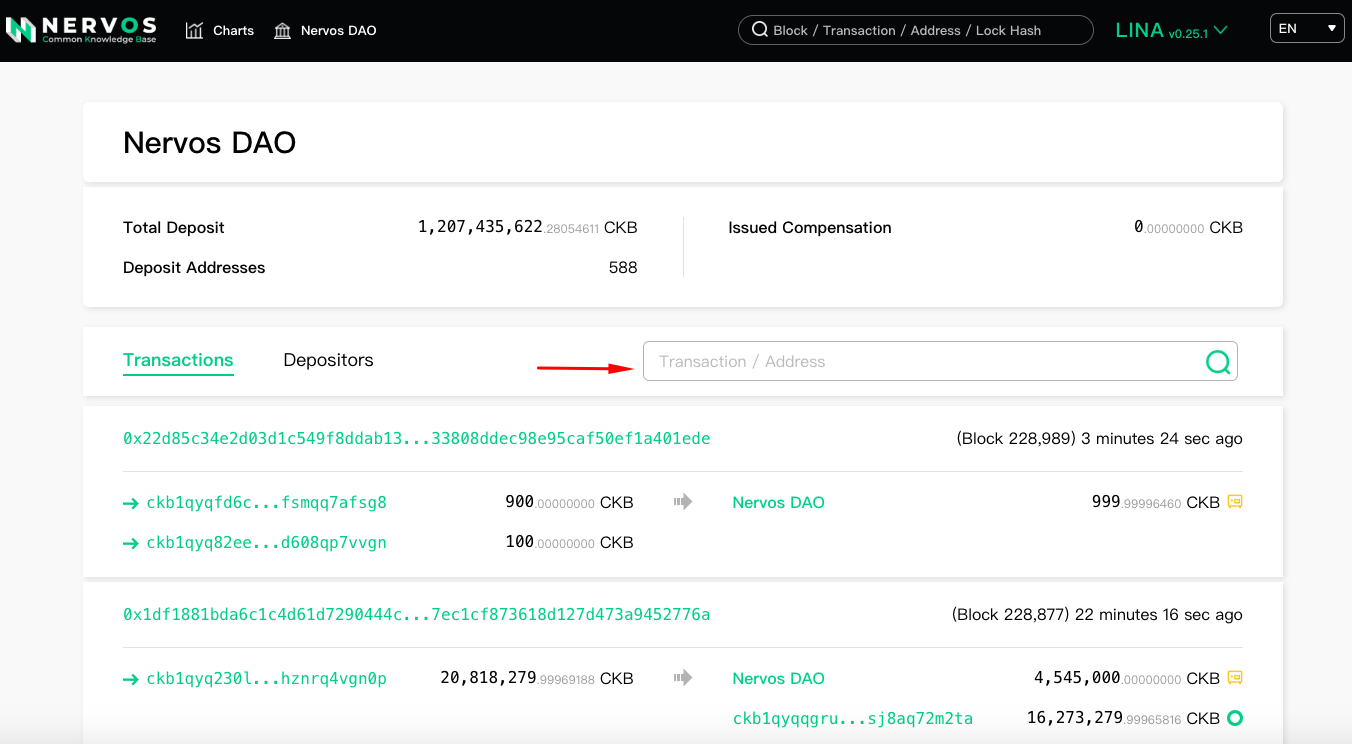Image resolution: width=1352 pixels, height=744 pixels.
Task: Open transaction hash starting with 0x1df1881b
Action: [x=416, y=614]
